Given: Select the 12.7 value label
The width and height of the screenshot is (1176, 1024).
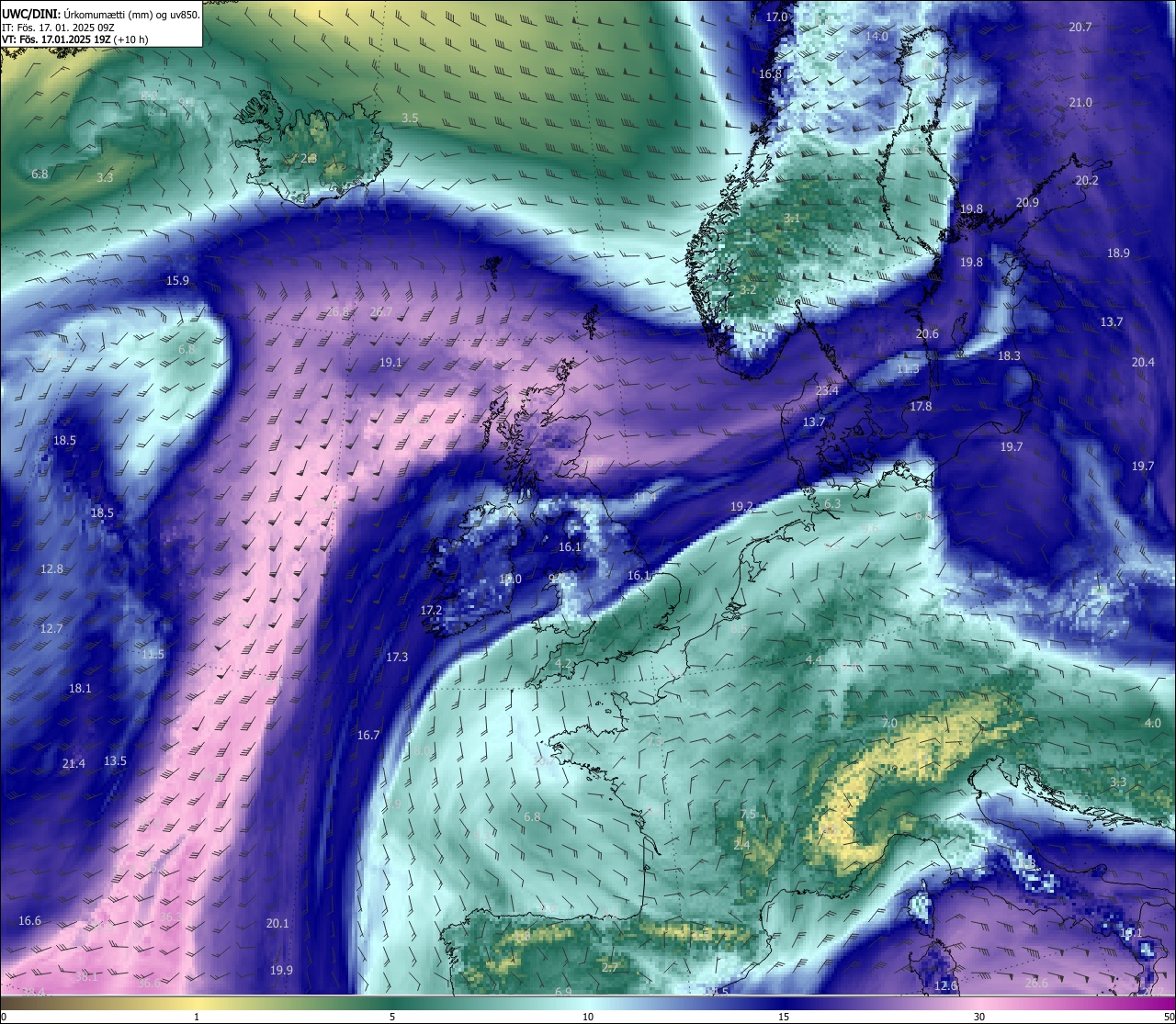Looking at the screenshot, I should point(51,628).
